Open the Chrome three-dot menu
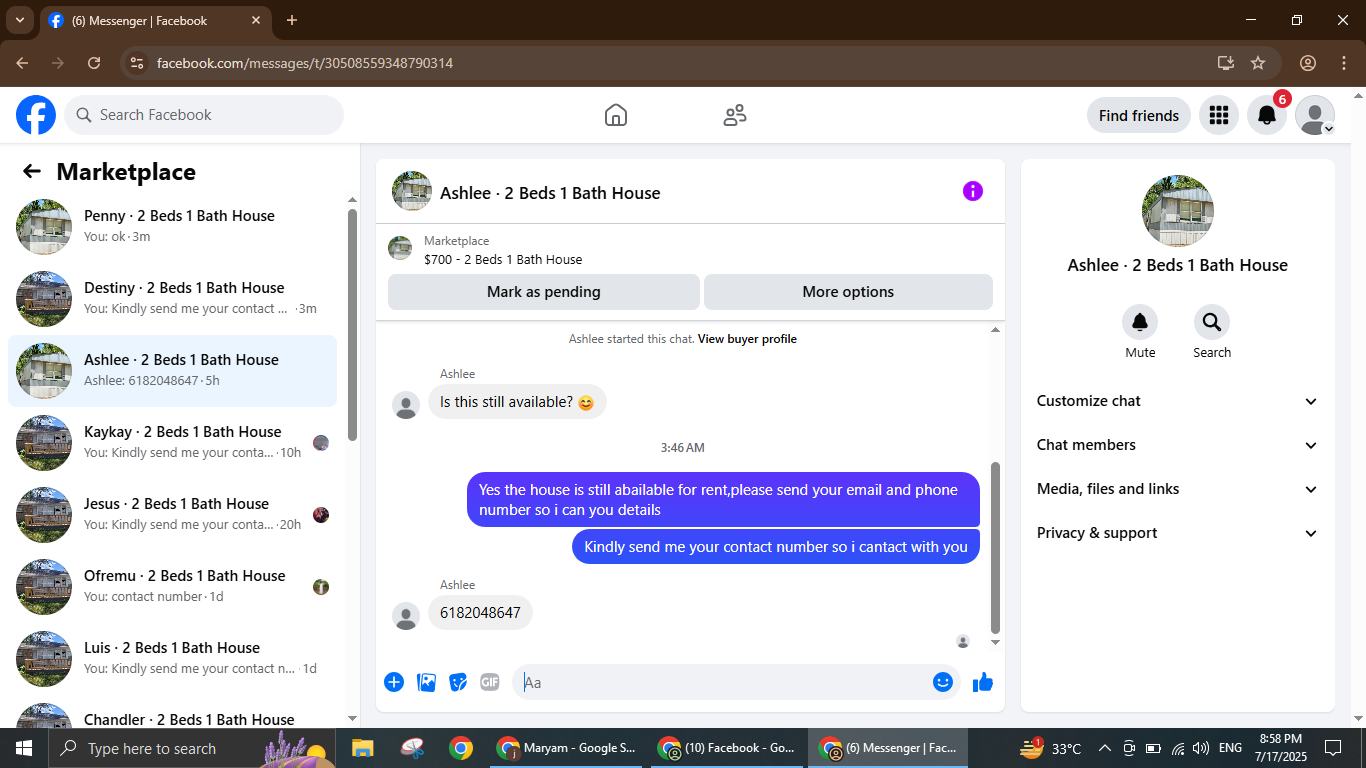The height and width of the screenshot is (768, 1366). click(x=1344, y=63)
